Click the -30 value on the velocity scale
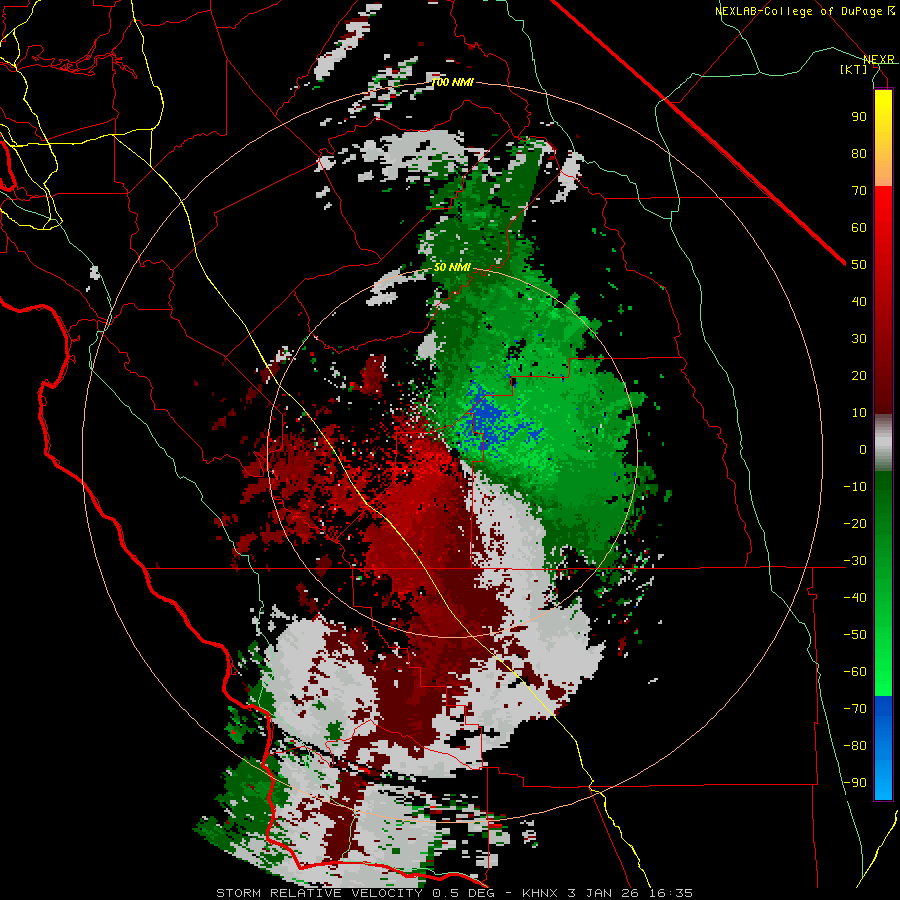 [855, 561]
